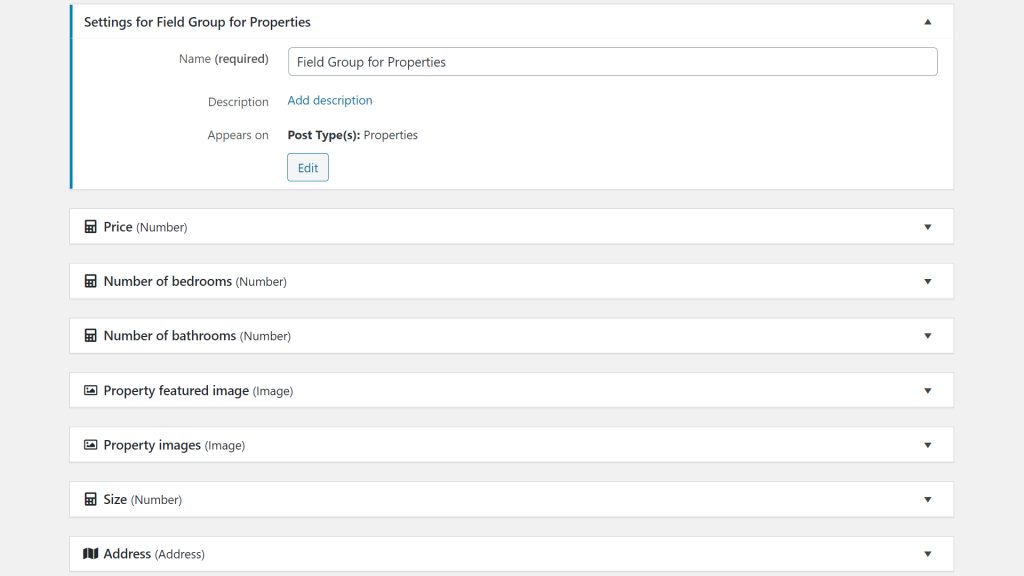Click the image icon beside Property featured image
The height and width of the screenshot is (576, 1024).
coord(90,390)
